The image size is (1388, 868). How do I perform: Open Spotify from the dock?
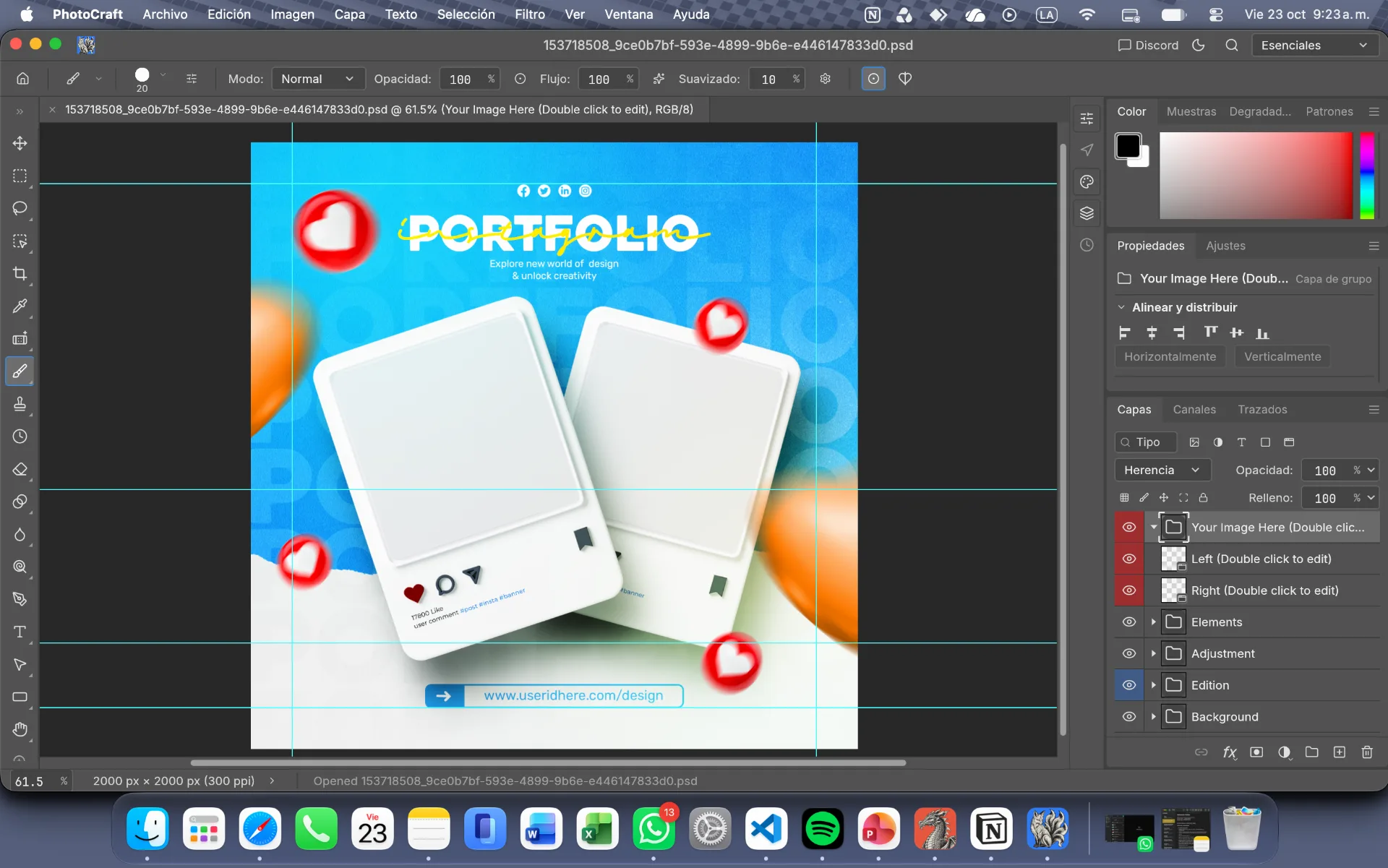click(x=822, y=829)
